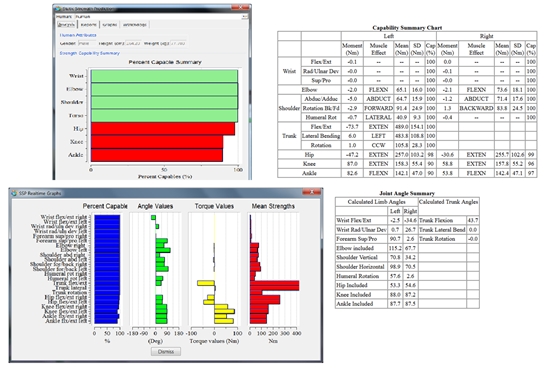
Task: Click the Strength Capability Summary heading
Action: (x=90, y=53)
